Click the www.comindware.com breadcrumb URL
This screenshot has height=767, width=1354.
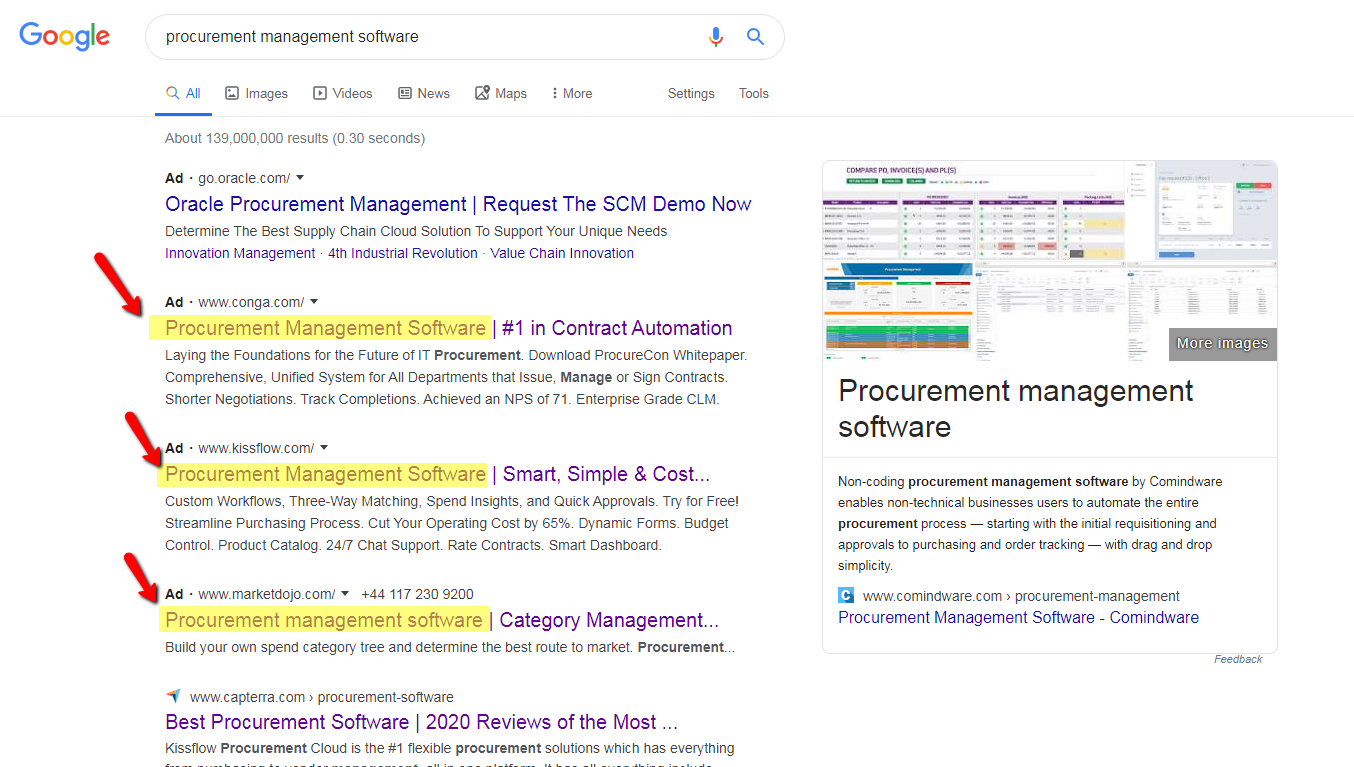(x=1021, y=596)
